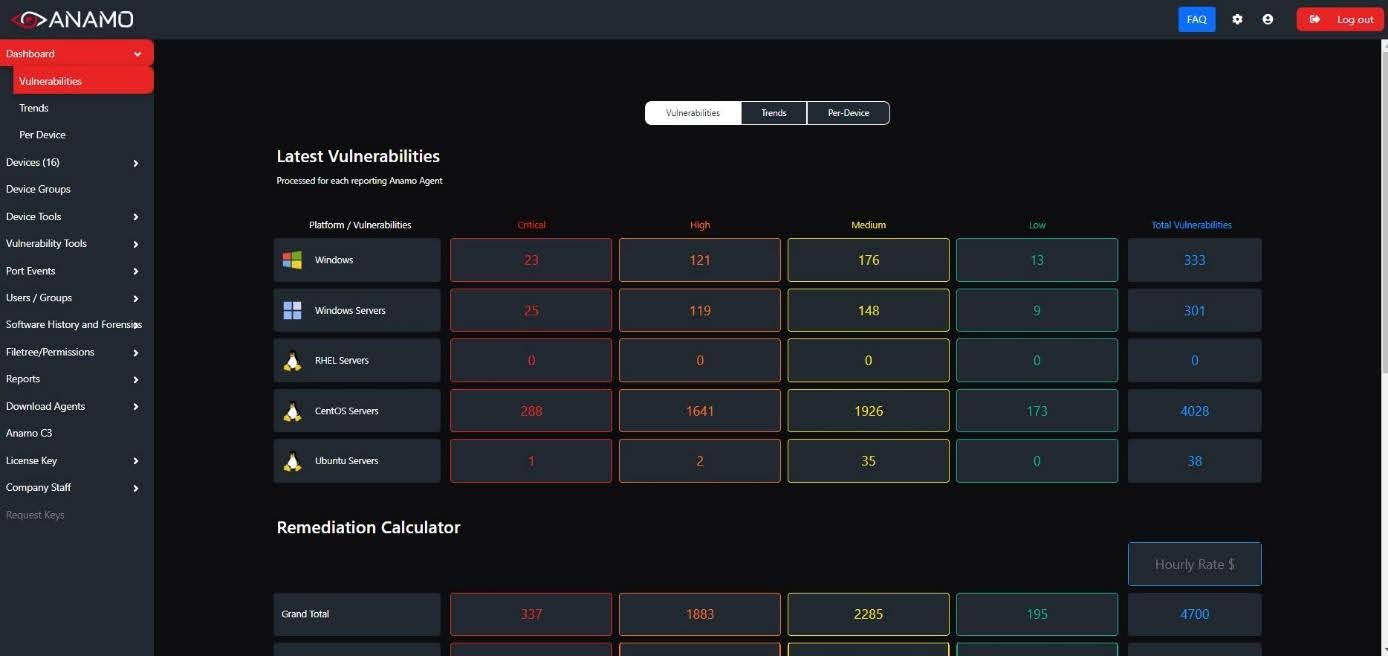Expand the Reports sidebar menu
Image resolution: width=1388 pixels, height=656 pixels.
tap(136, 380)
